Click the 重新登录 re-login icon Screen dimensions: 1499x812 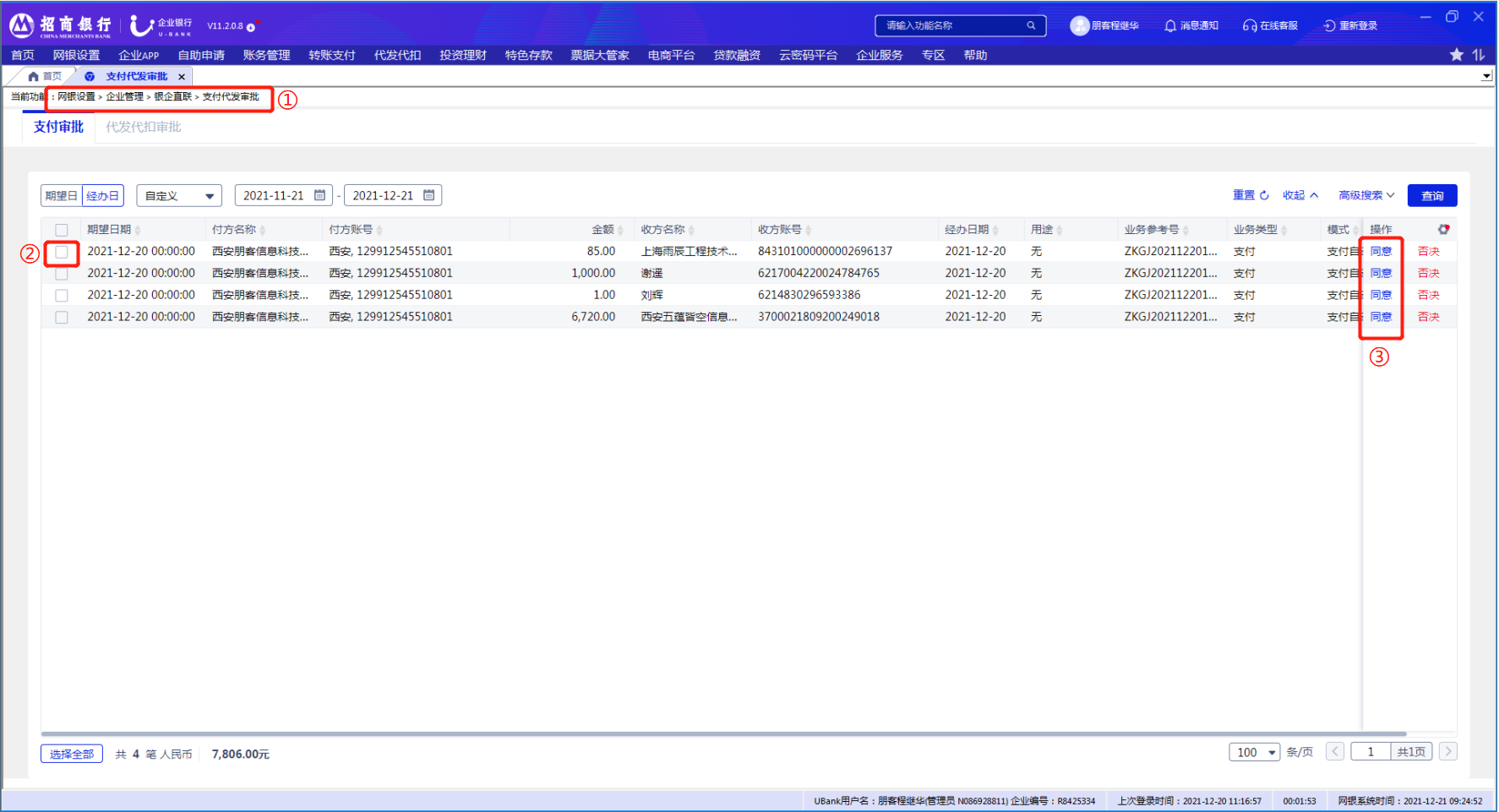(x=1329, y=25)
